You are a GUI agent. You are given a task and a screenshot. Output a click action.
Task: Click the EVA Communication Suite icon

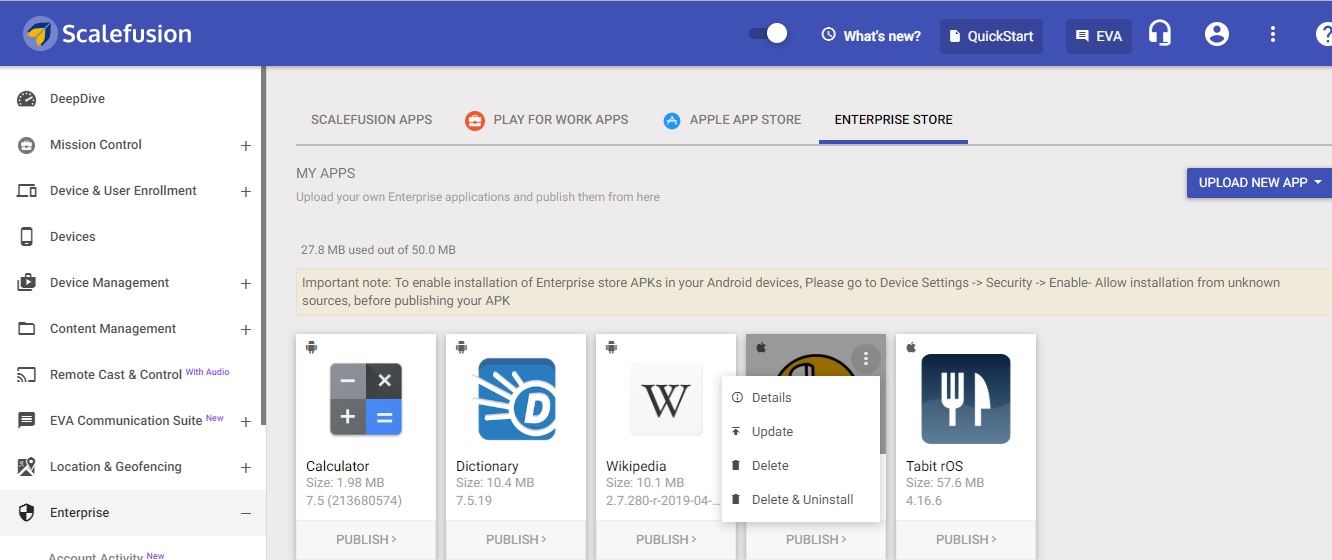click(x=27, y=421)
